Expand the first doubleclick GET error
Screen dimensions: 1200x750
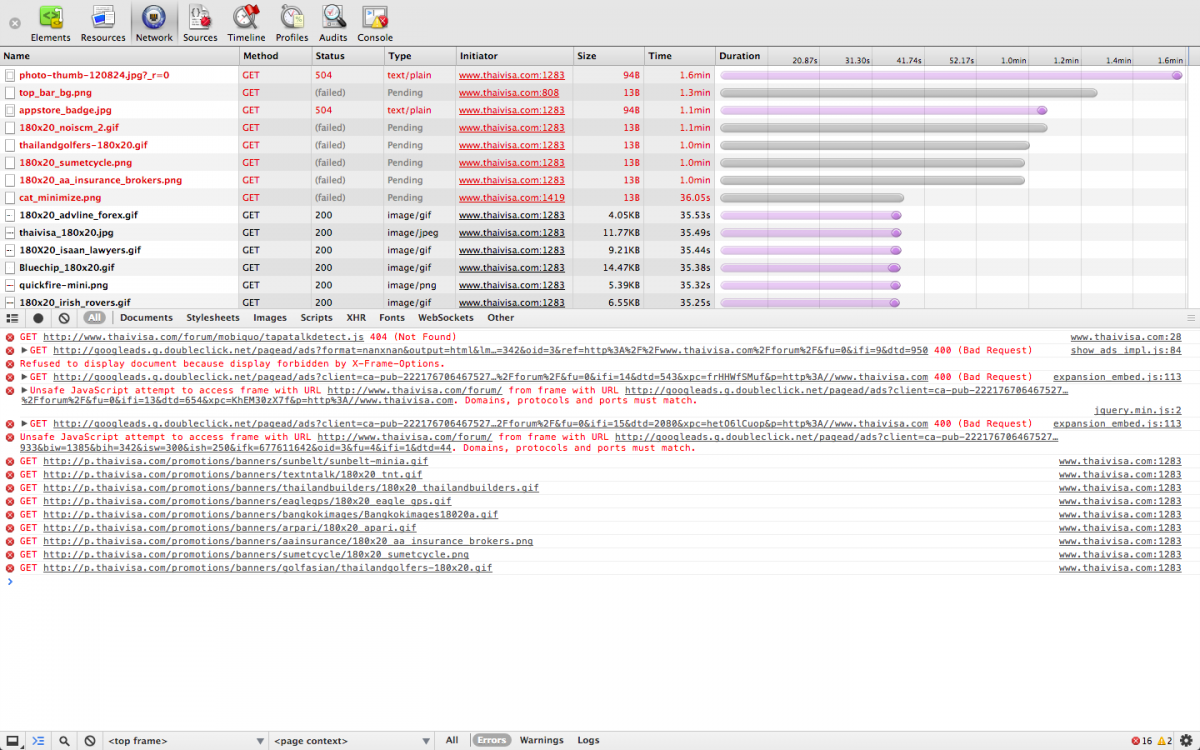[x=24, y=350]
